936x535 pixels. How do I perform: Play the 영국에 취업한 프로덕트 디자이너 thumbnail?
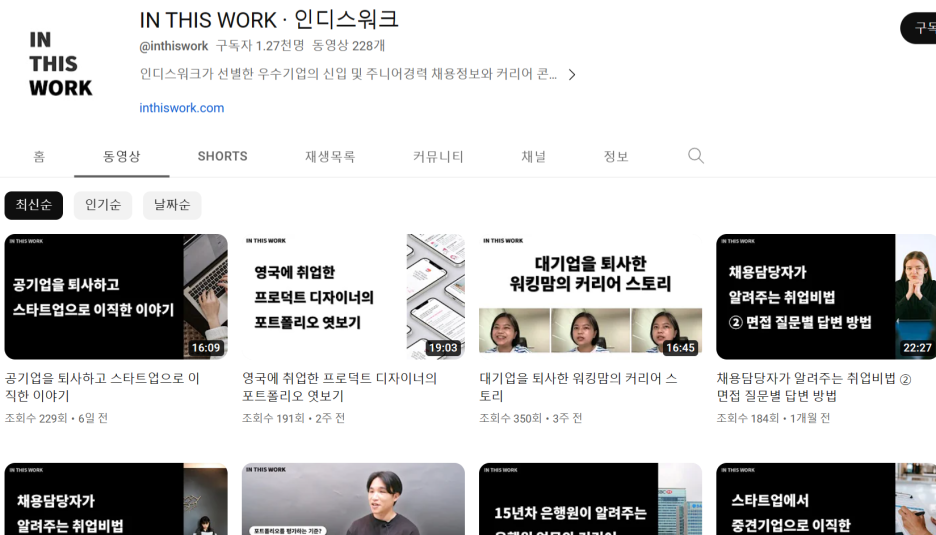click(x=353, y=297)
